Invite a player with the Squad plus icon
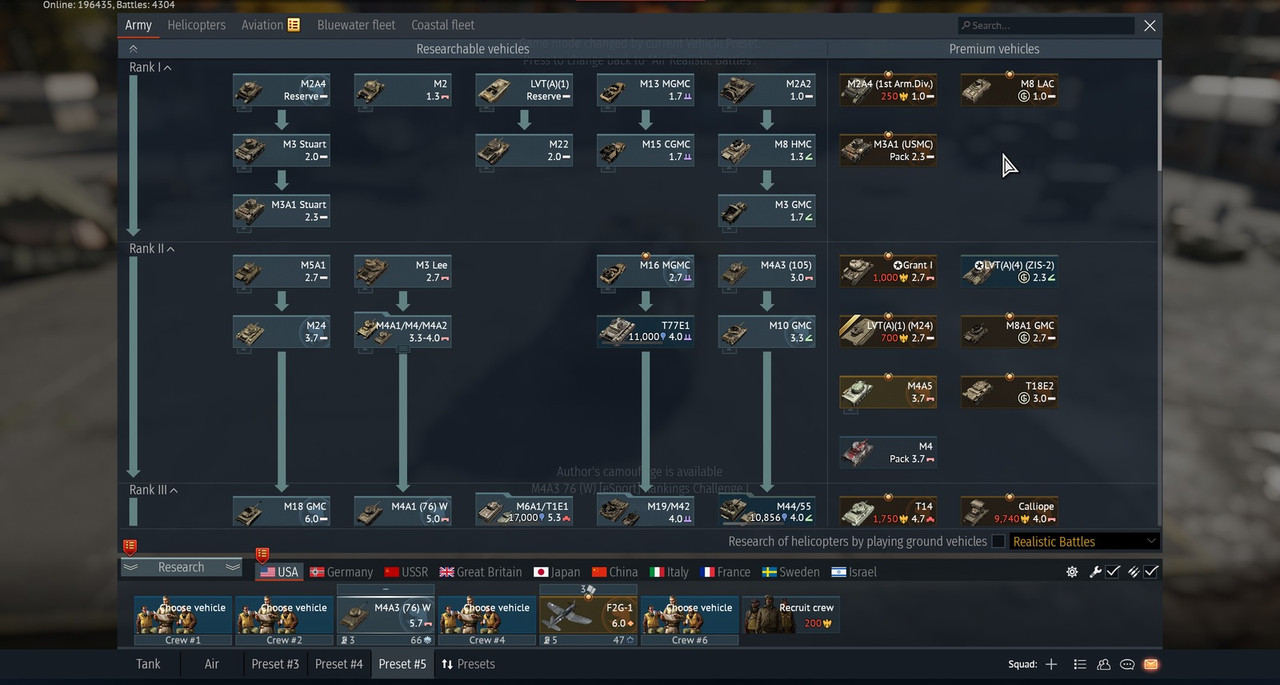The image size is (1280, 685). click(1051, 664)
